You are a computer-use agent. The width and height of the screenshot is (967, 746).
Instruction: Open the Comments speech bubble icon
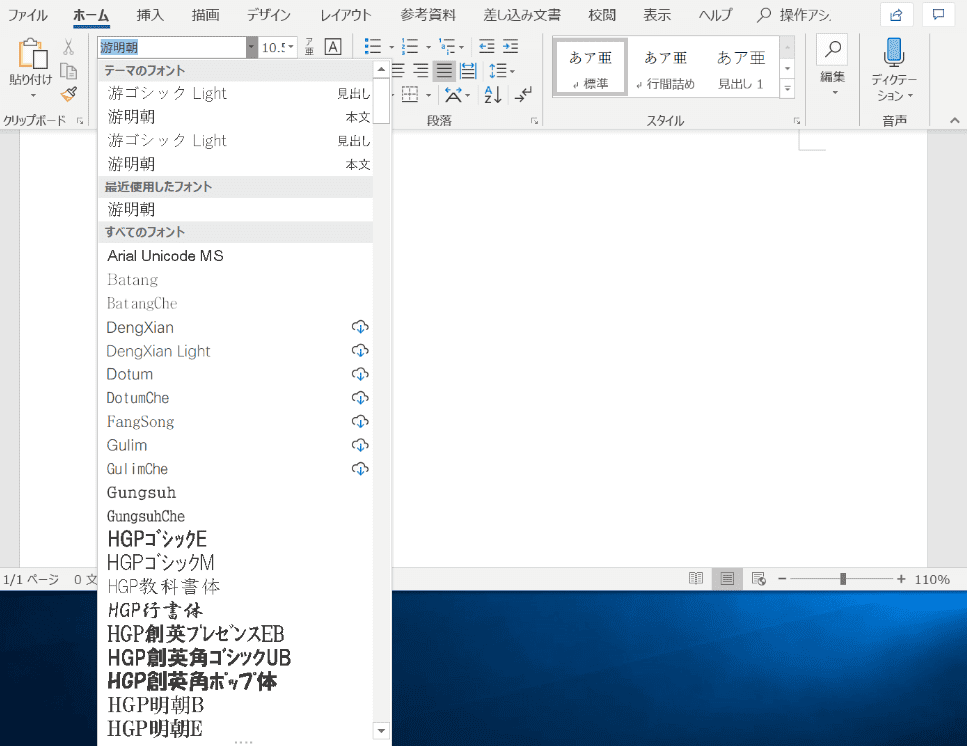point(939,15)
